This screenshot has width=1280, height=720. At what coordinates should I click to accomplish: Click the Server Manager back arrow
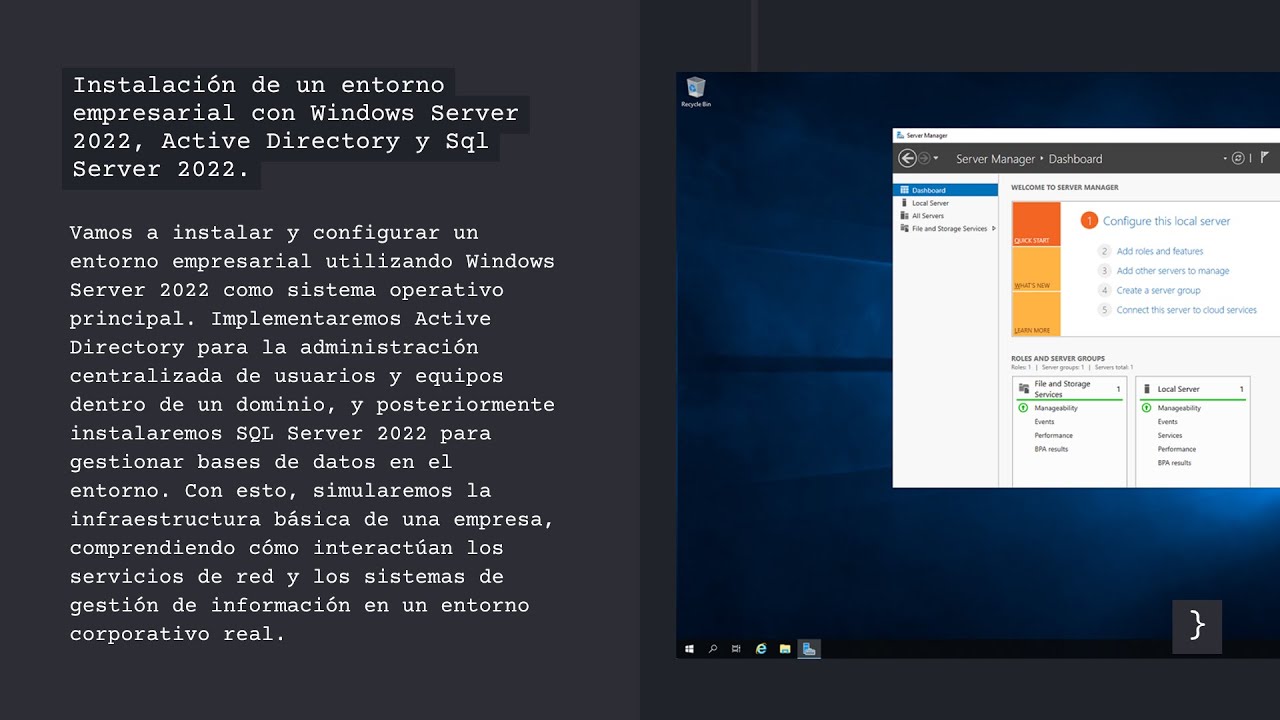click(x=907, y=158)
